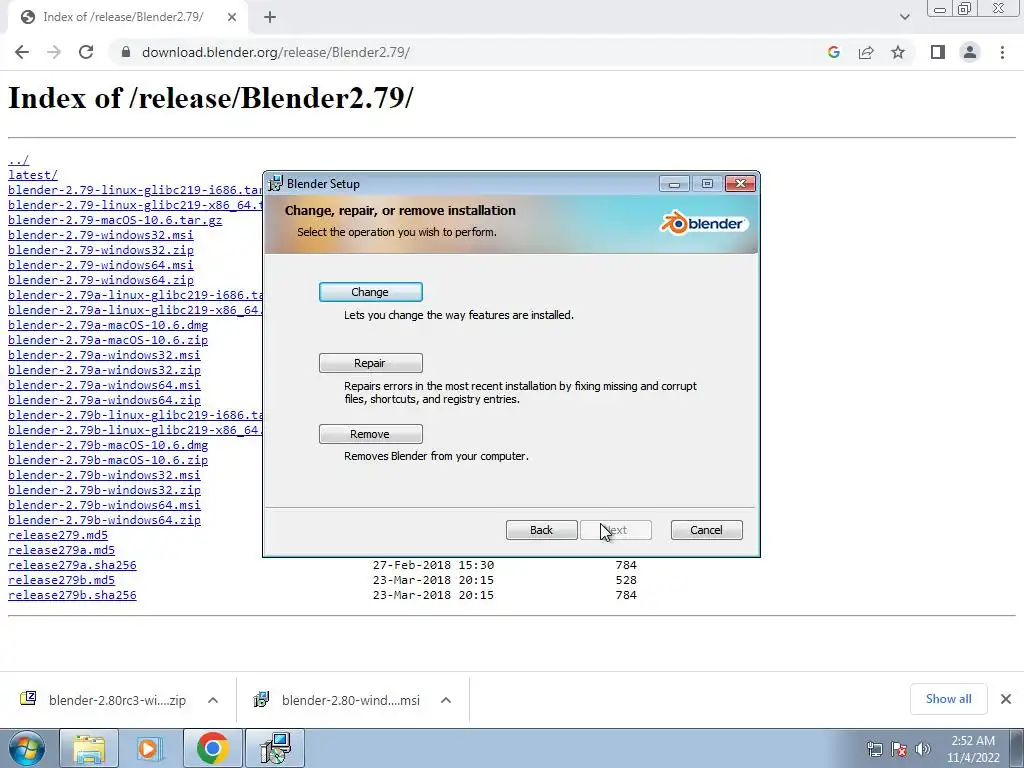Click Change in Blender Setup
The image size is (1024, 768).
coord(370,292)
